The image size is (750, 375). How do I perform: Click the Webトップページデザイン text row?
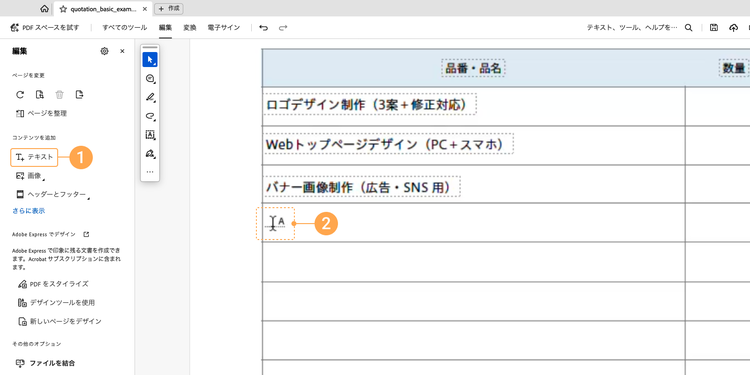tap(388, 144)
